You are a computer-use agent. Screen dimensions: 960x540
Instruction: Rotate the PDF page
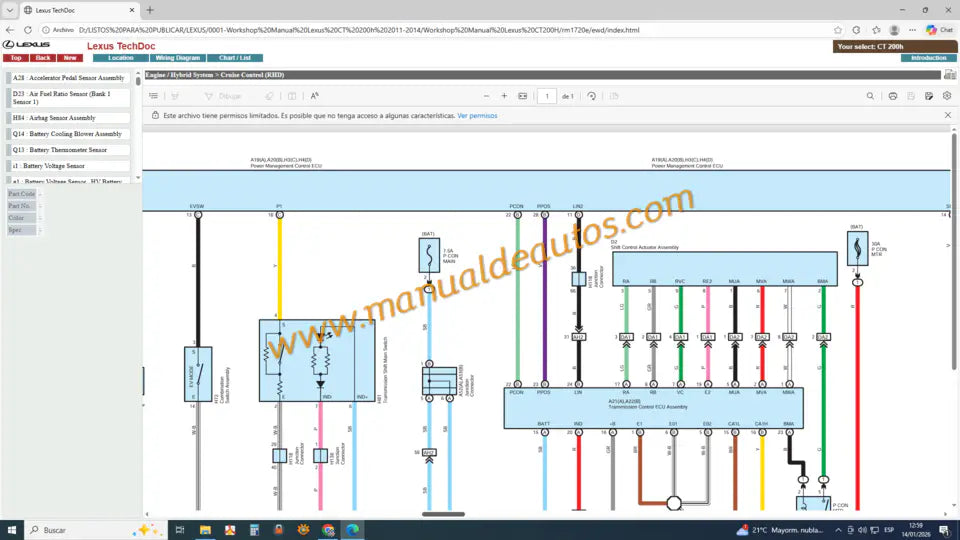click(591, 96)
